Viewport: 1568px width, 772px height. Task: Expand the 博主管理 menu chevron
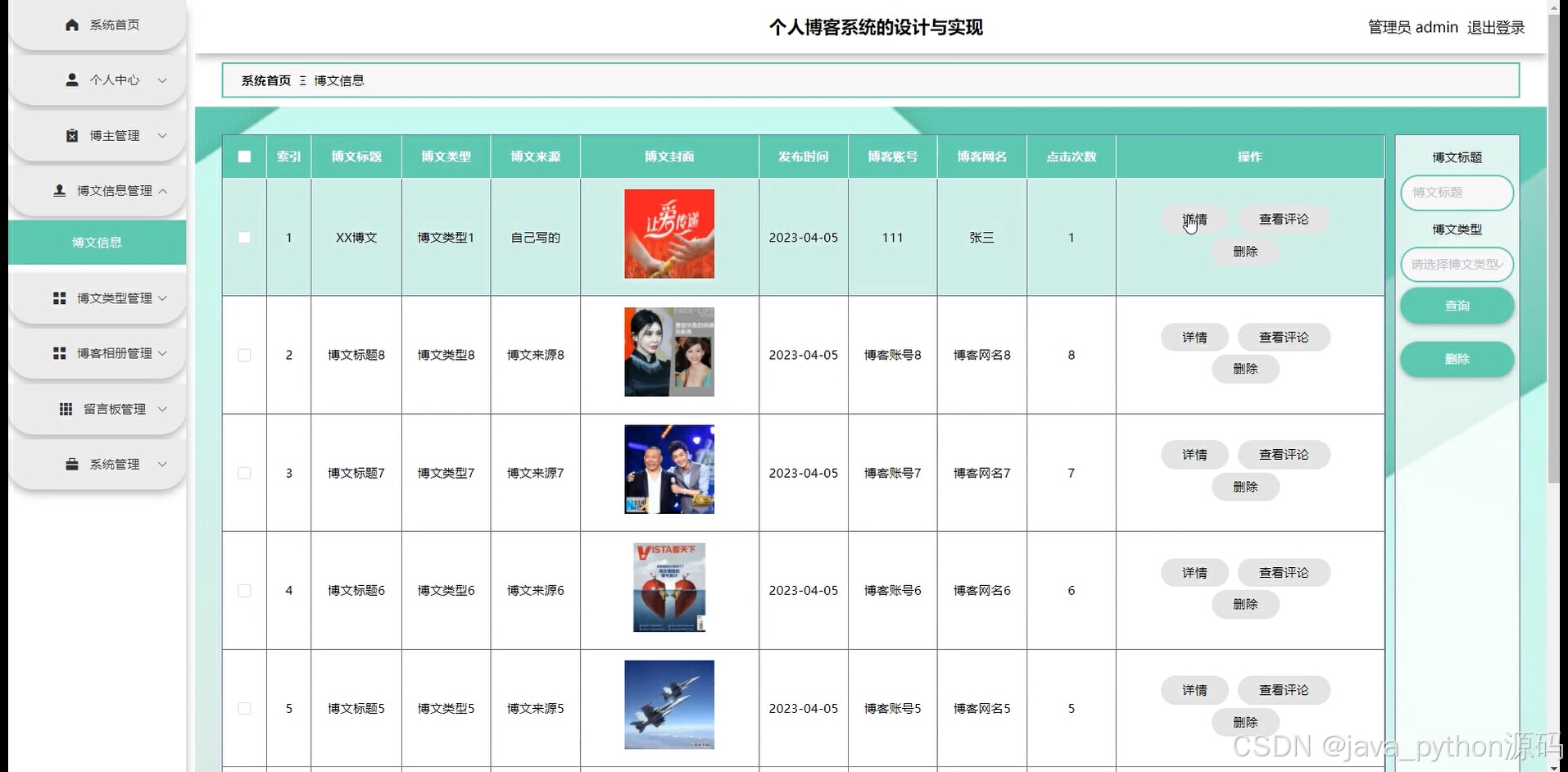coord(162,135)
